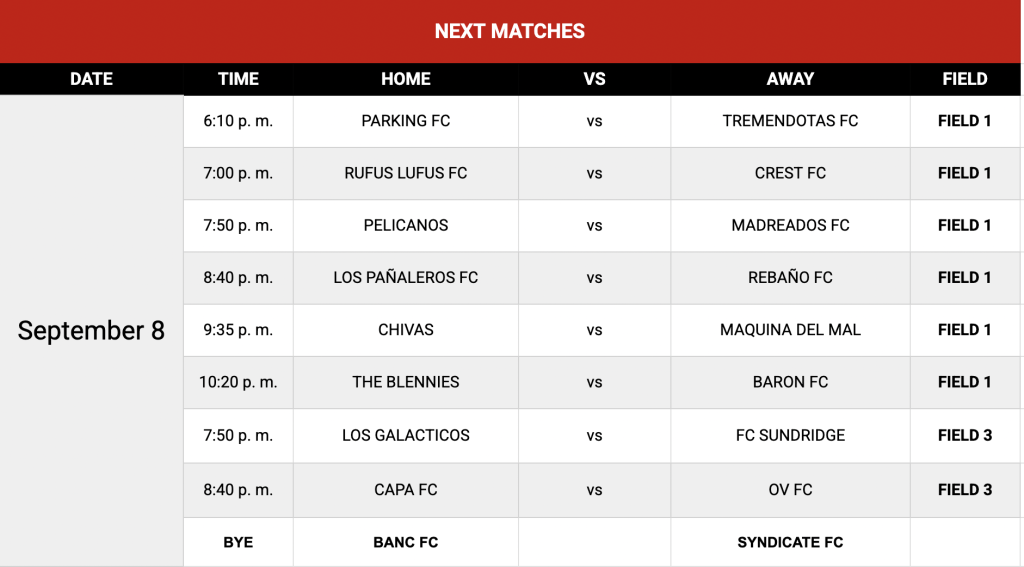Image resolution: width=1024 pixels, height=567 pixels.
Task: Select the September 8 date cell
Action: (91, 331)
